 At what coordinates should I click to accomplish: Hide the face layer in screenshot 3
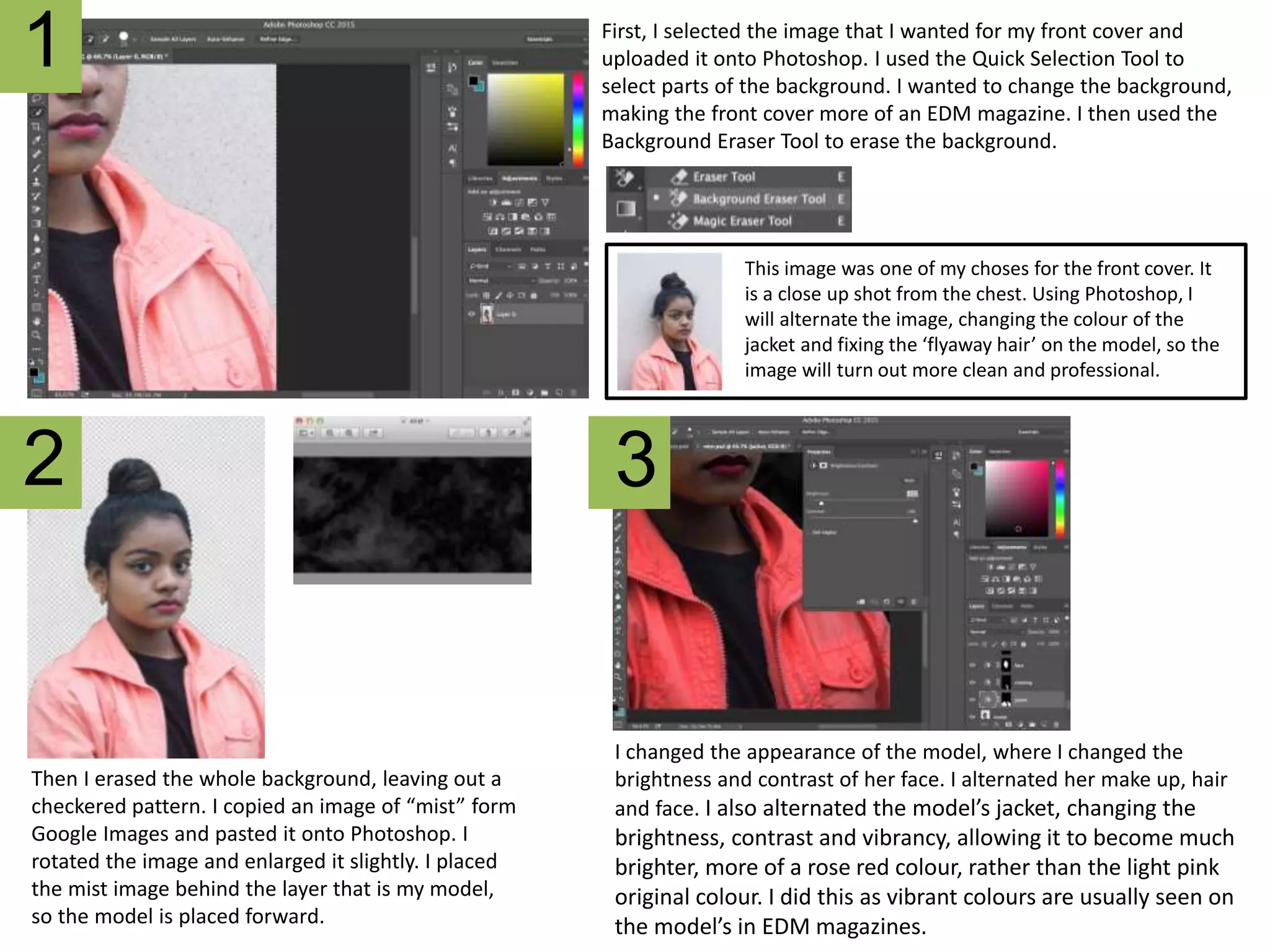(972, 665)
